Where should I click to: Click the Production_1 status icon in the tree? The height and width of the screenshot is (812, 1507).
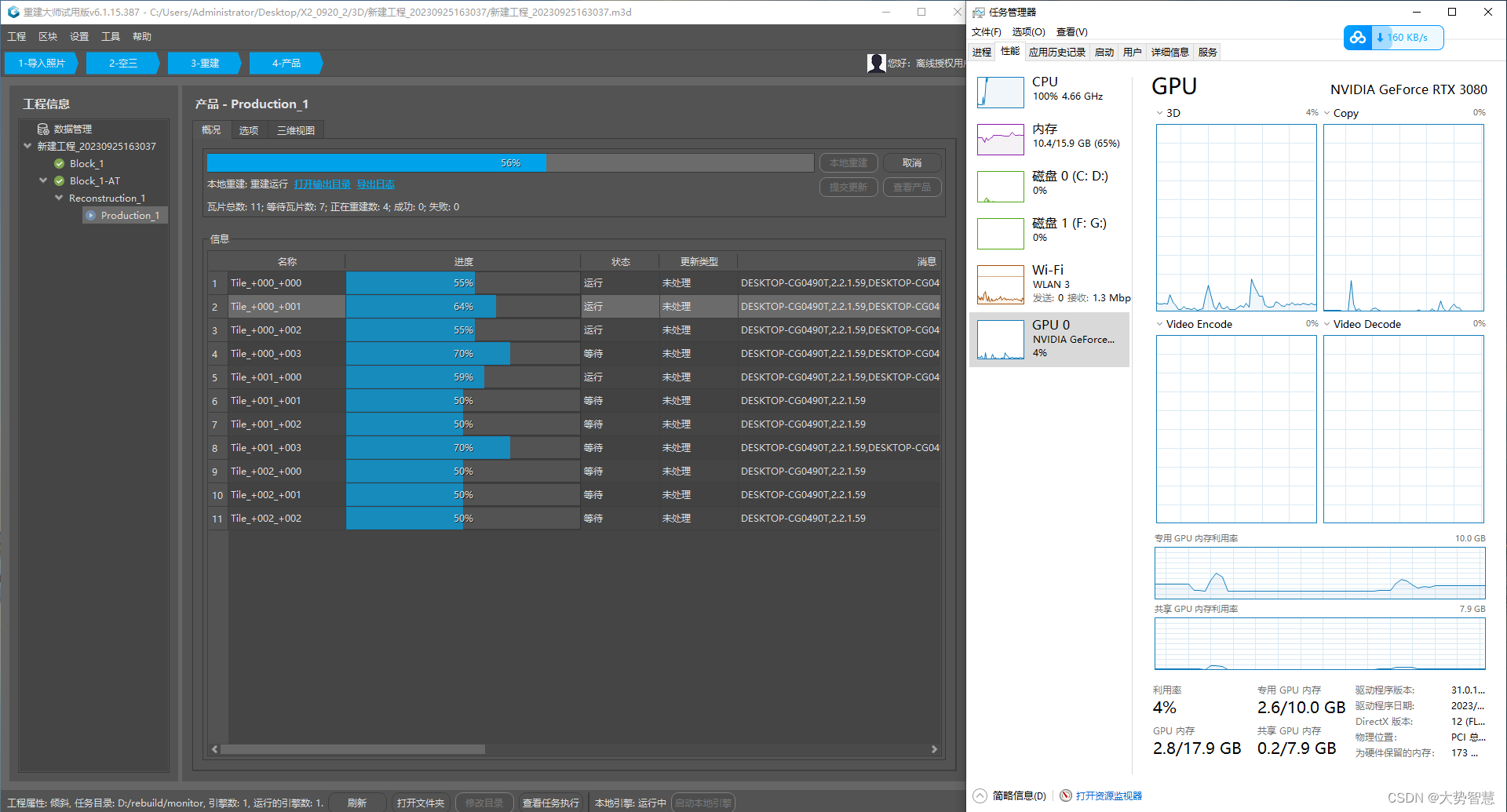tap(90, 215)
